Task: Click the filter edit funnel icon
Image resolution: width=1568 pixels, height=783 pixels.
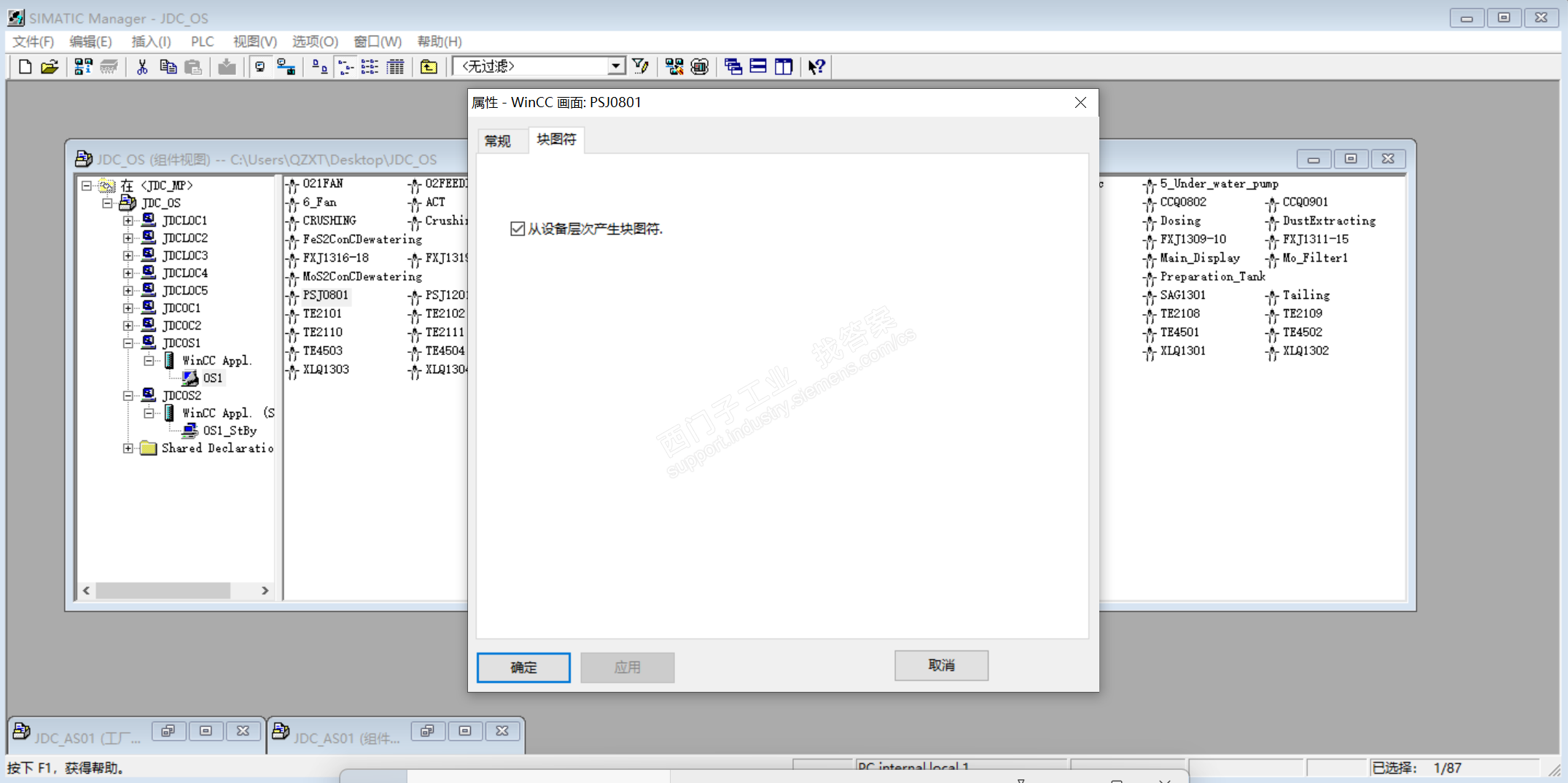Action: (641, 67)
